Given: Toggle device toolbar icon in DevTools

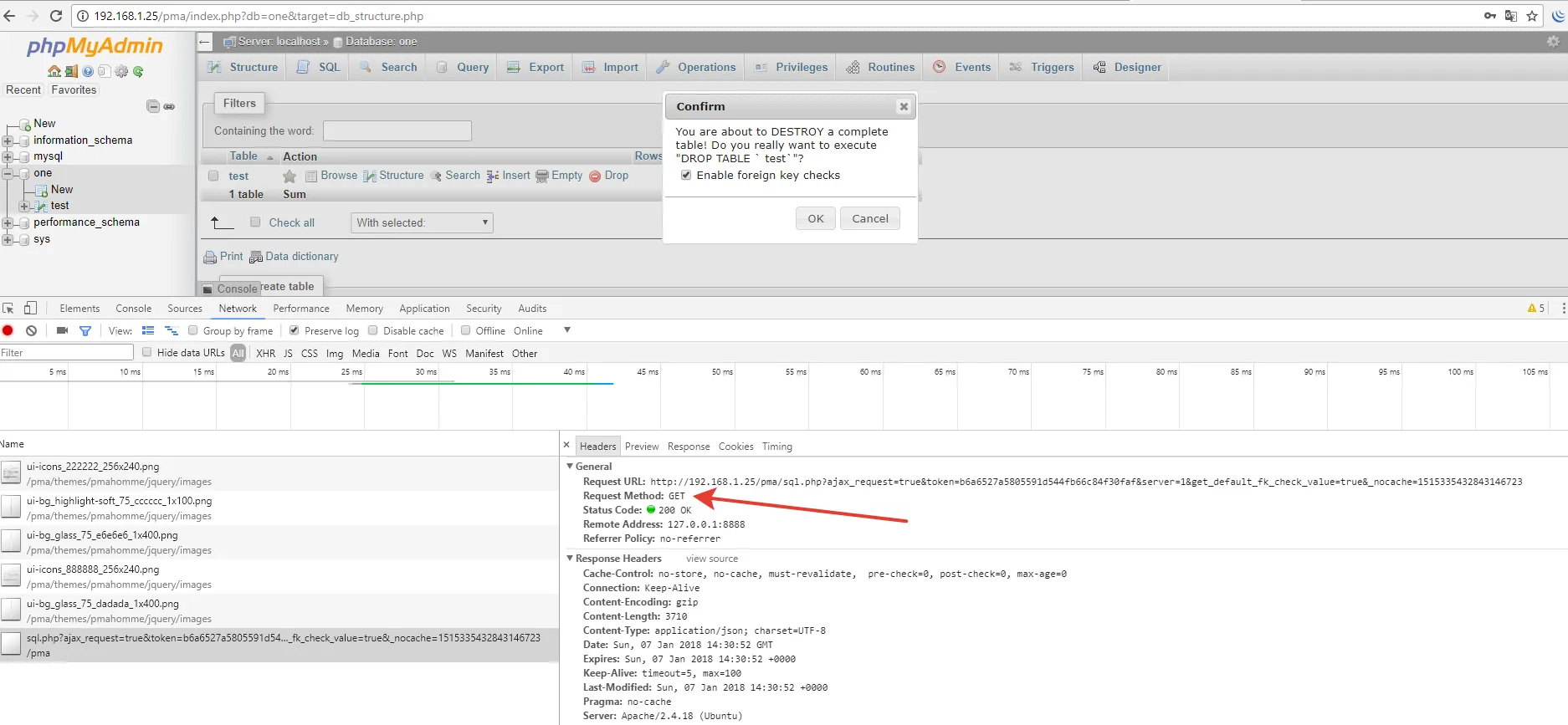Looking at the screenshot, I should click(30, 308).
